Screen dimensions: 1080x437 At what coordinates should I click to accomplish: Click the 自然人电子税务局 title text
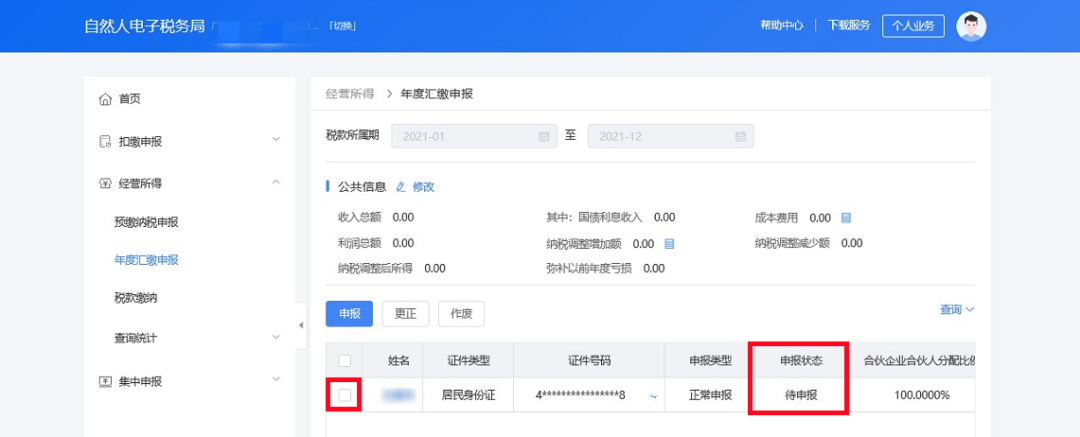coord(145,26)
